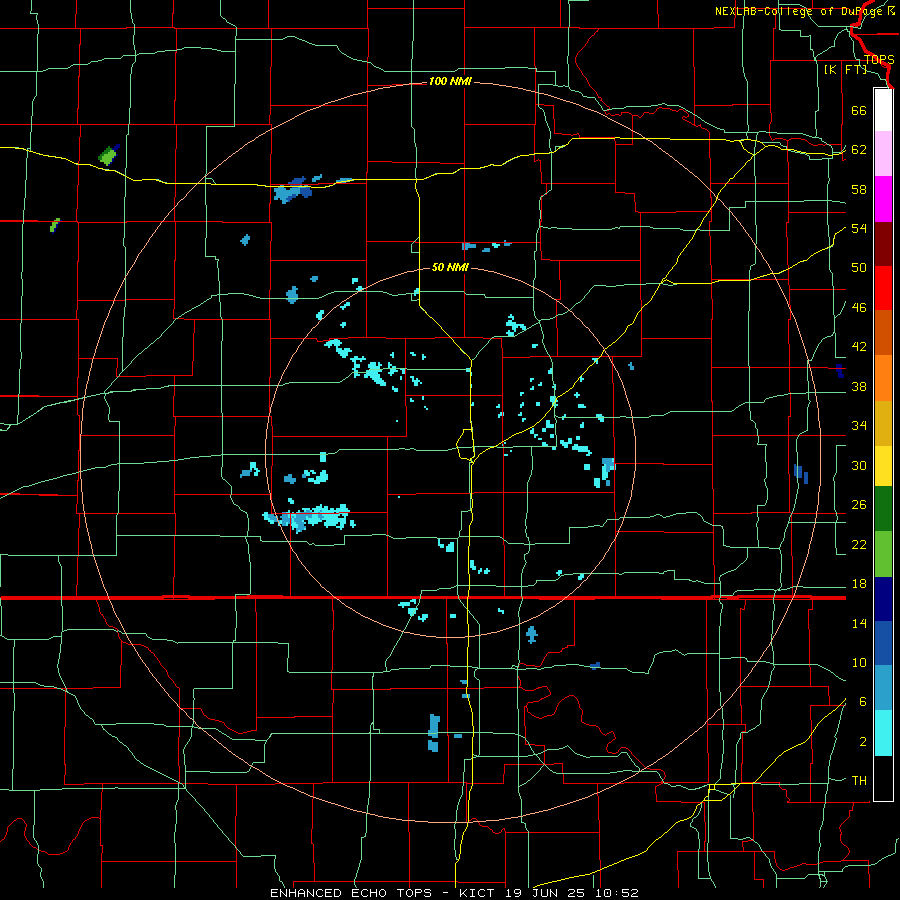Image resolution: width=900 pixels, height=900 pixels.
Task: Click the legend value 6
Action: 862,702
